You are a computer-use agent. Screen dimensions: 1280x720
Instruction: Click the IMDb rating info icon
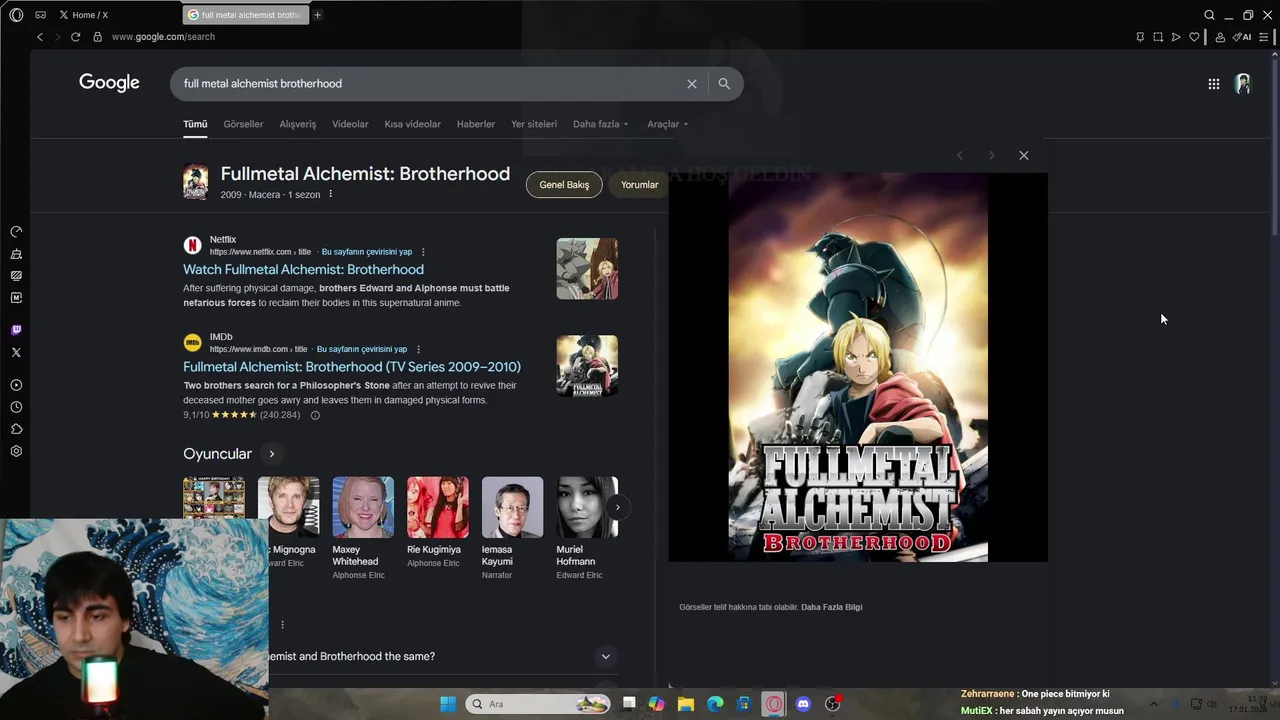pos(315,415)
